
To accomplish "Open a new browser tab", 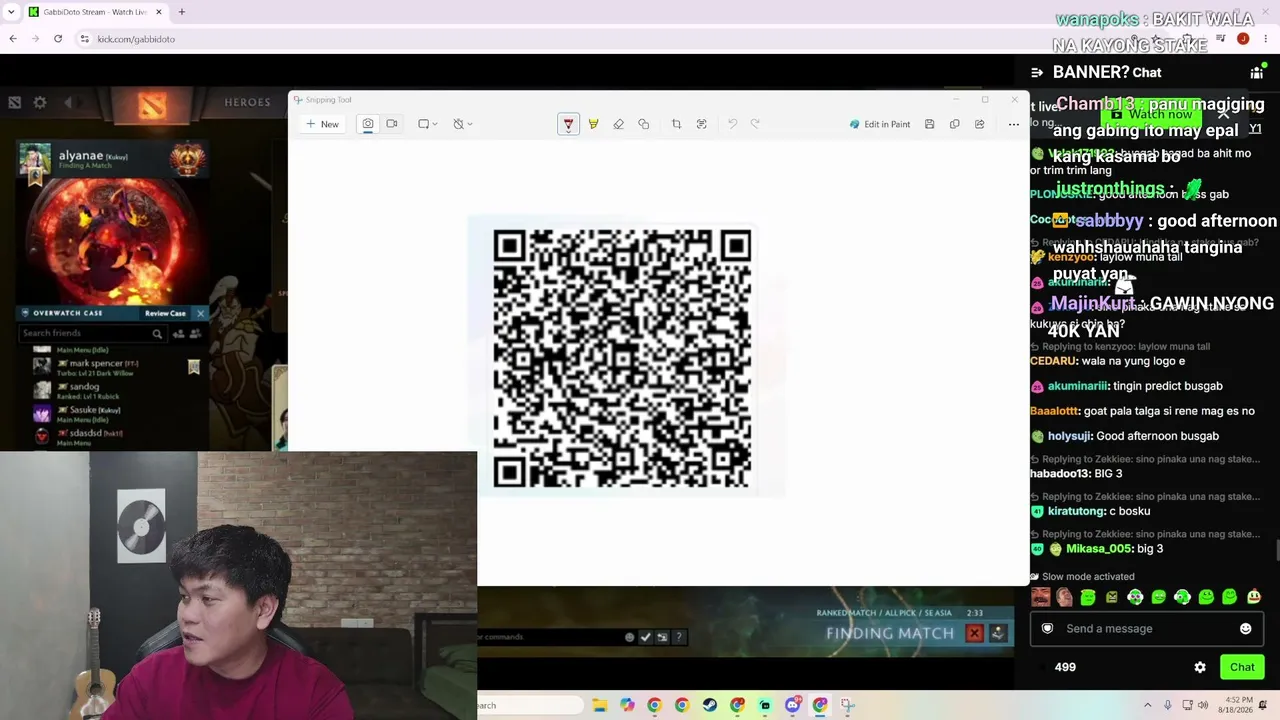I will (x=181, y=12).
